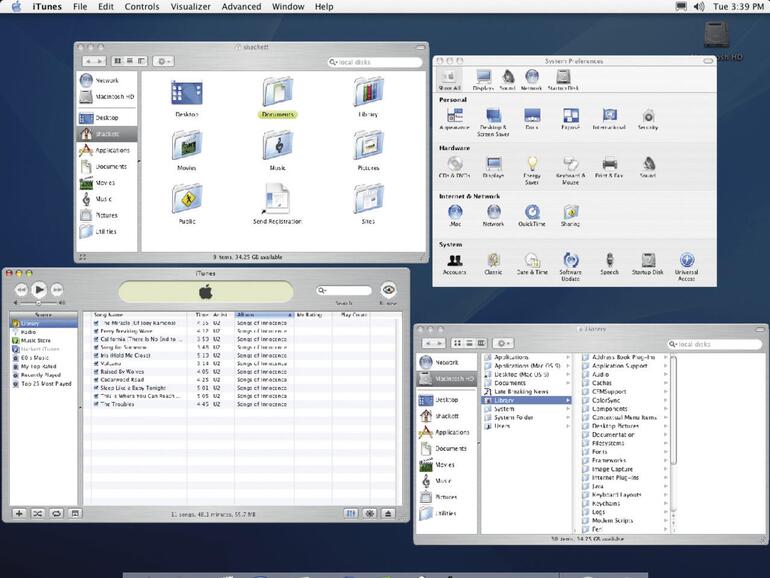Uncheck the song 'Volcano' checkbox
Viewport: 770px width, 578px height.
(x=96, y=364)
